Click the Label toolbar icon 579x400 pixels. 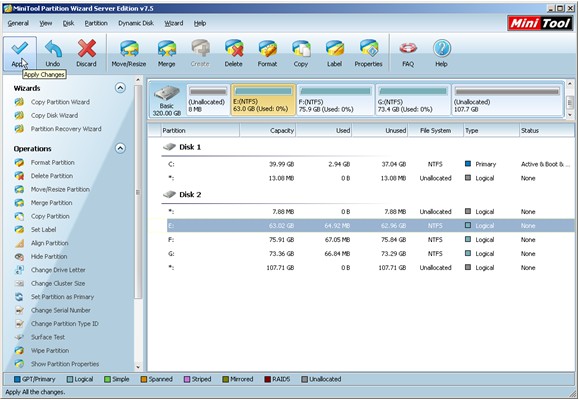point(335,48)
